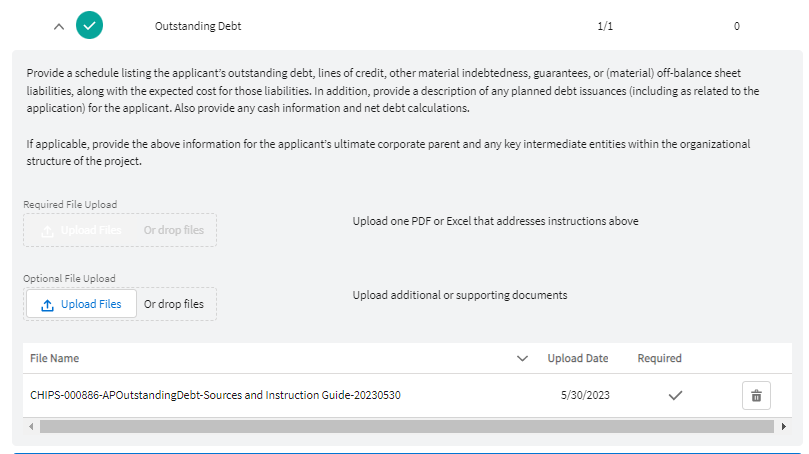This screenshot has width=809, height=454.
Task: Click the Required column header
Action: click(659, 358)
